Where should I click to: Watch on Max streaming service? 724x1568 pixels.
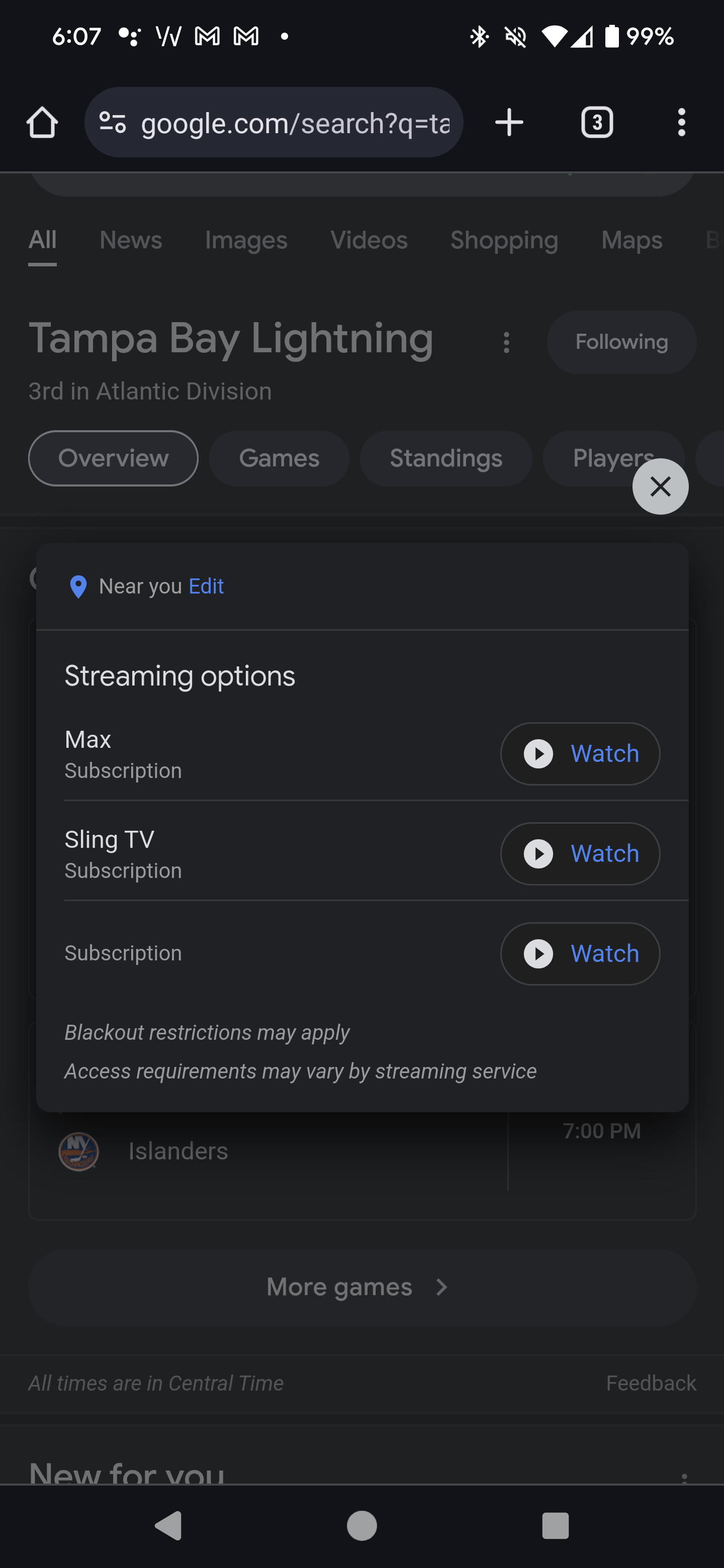(x=580, y=753)
